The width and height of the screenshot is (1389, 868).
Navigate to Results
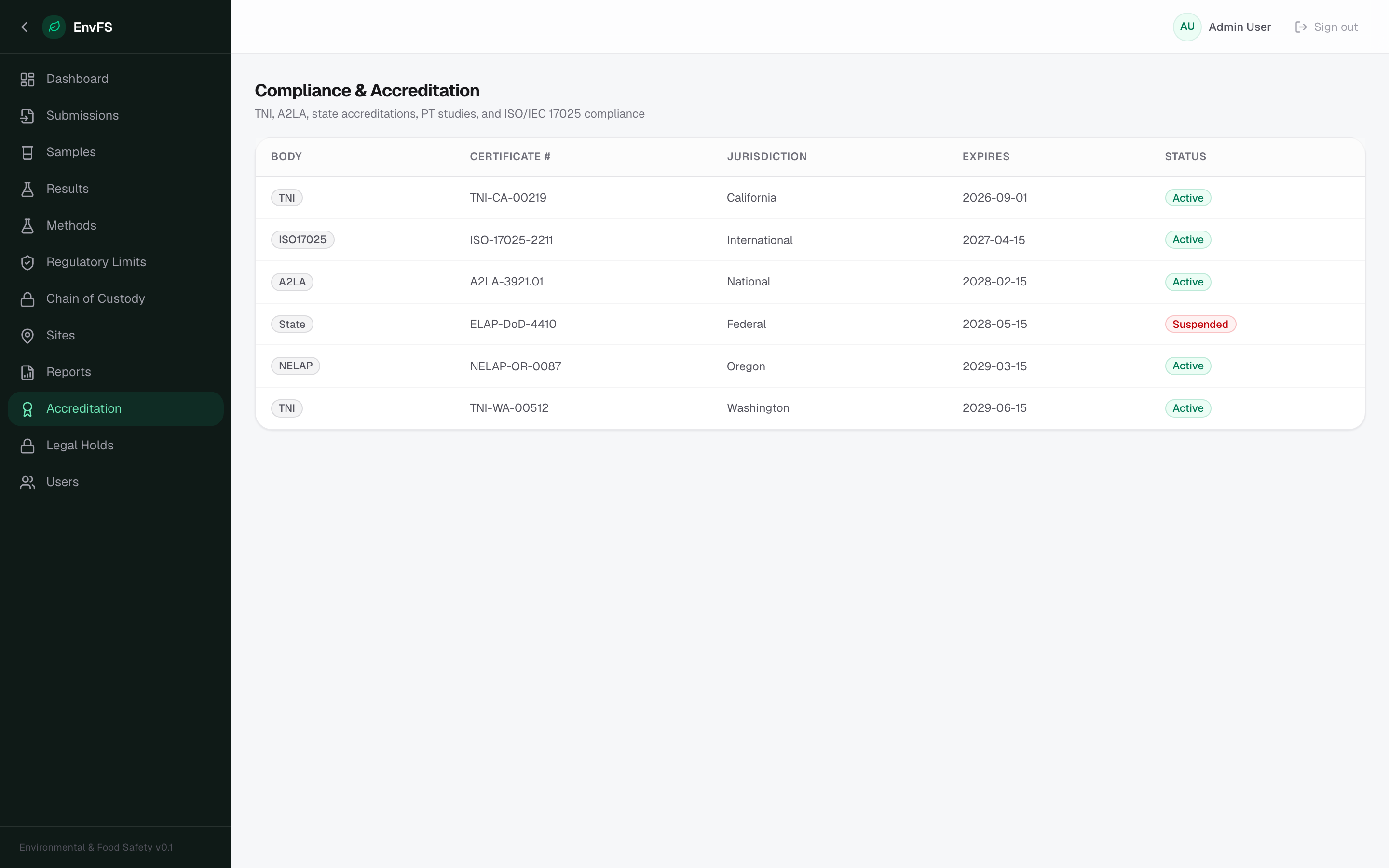(115, 190)
